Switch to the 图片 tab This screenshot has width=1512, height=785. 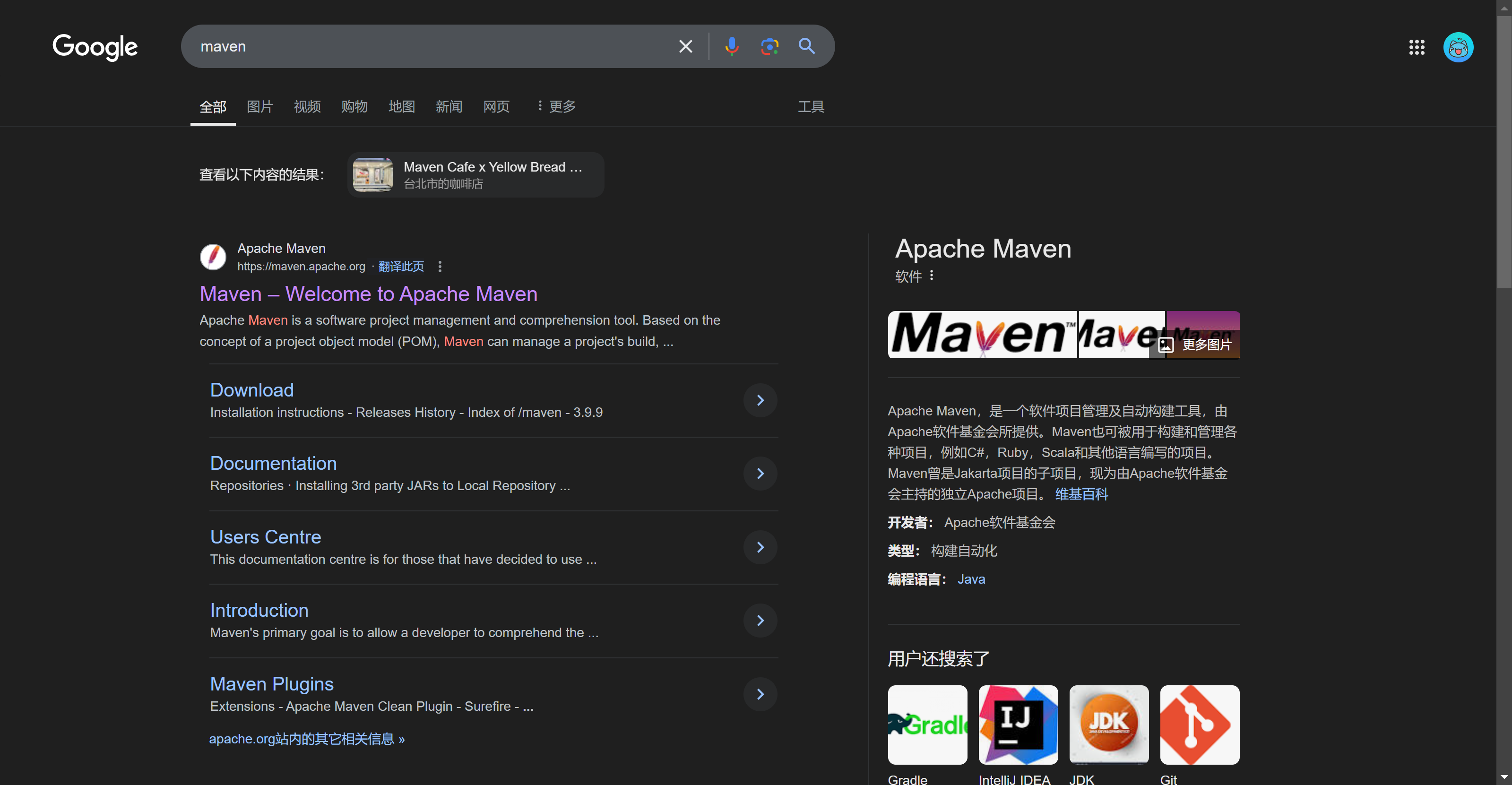pos(260,106)
